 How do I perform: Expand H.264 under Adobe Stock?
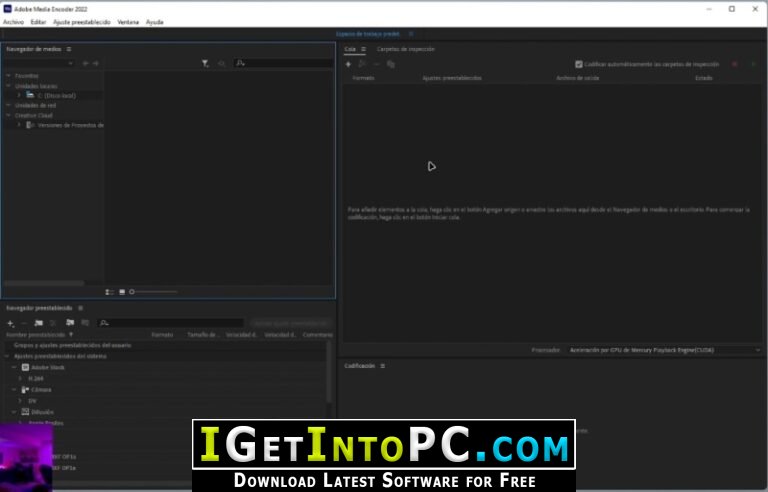tap(20, 378)
